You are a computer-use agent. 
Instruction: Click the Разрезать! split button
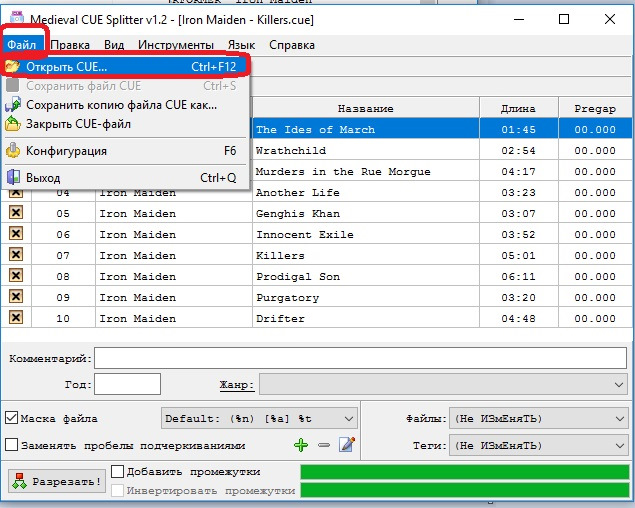[x=56, y=482]
